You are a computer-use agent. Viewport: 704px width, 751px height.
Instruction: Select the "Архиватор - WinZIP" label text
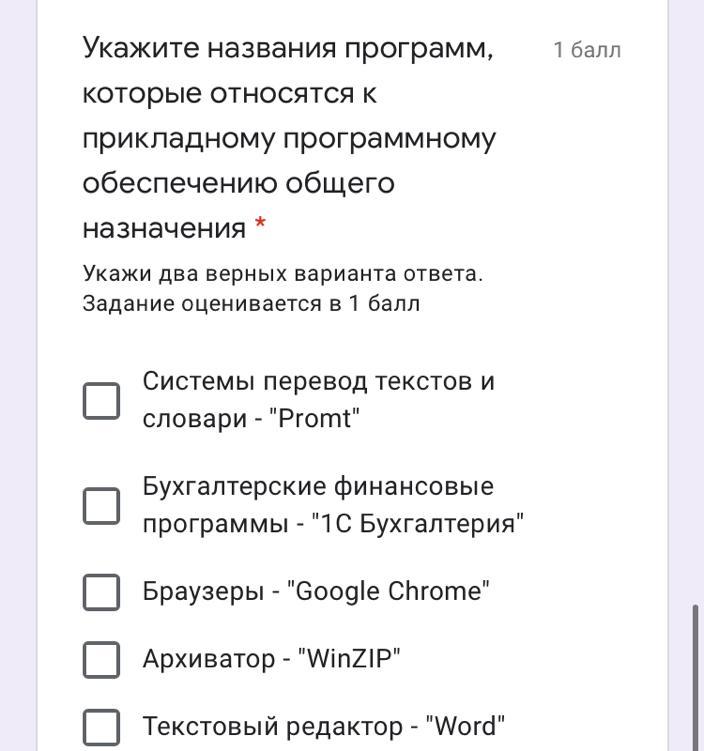tap(271, 659)
